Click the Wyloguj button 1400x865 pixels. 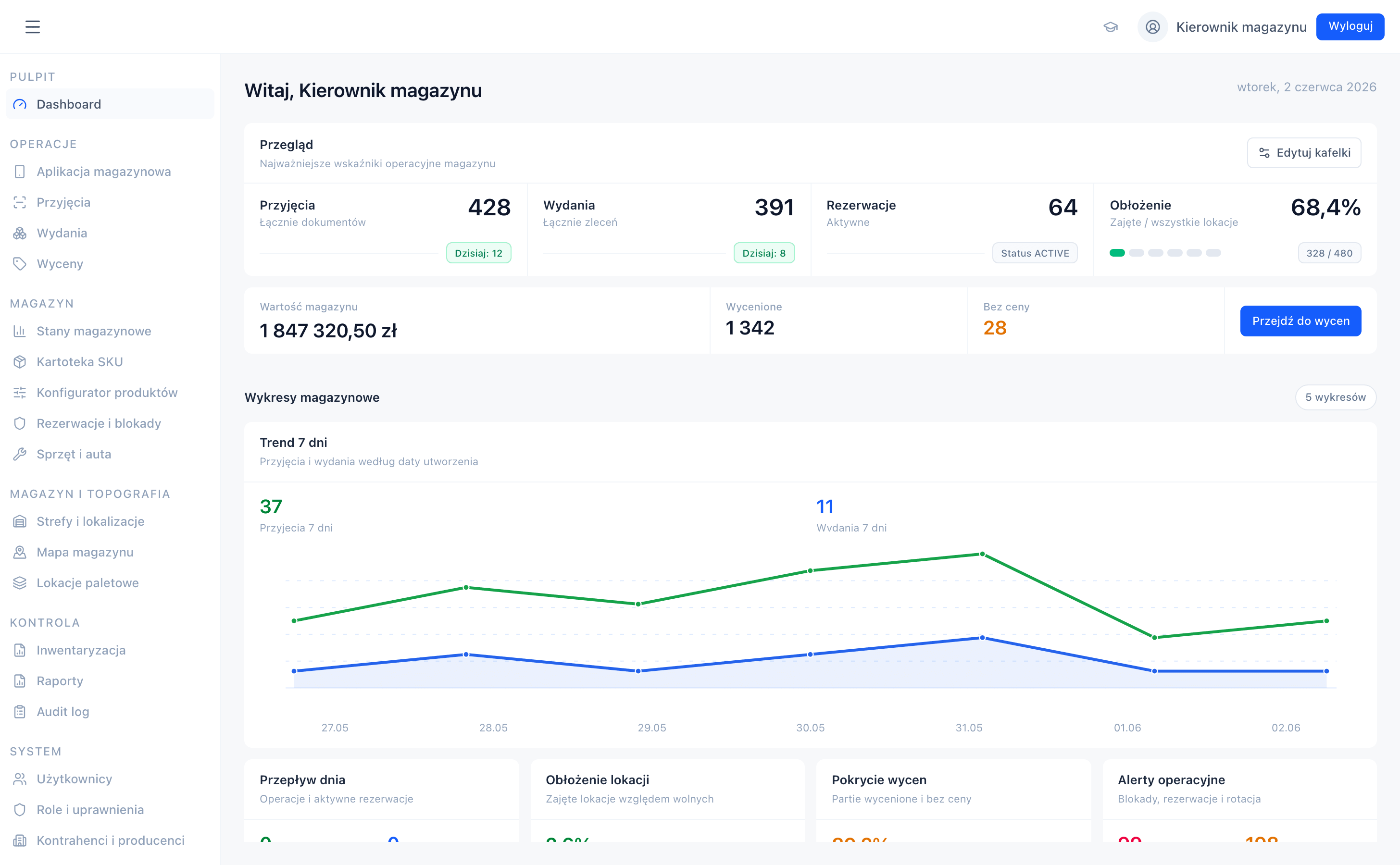tap(1350, 27)
